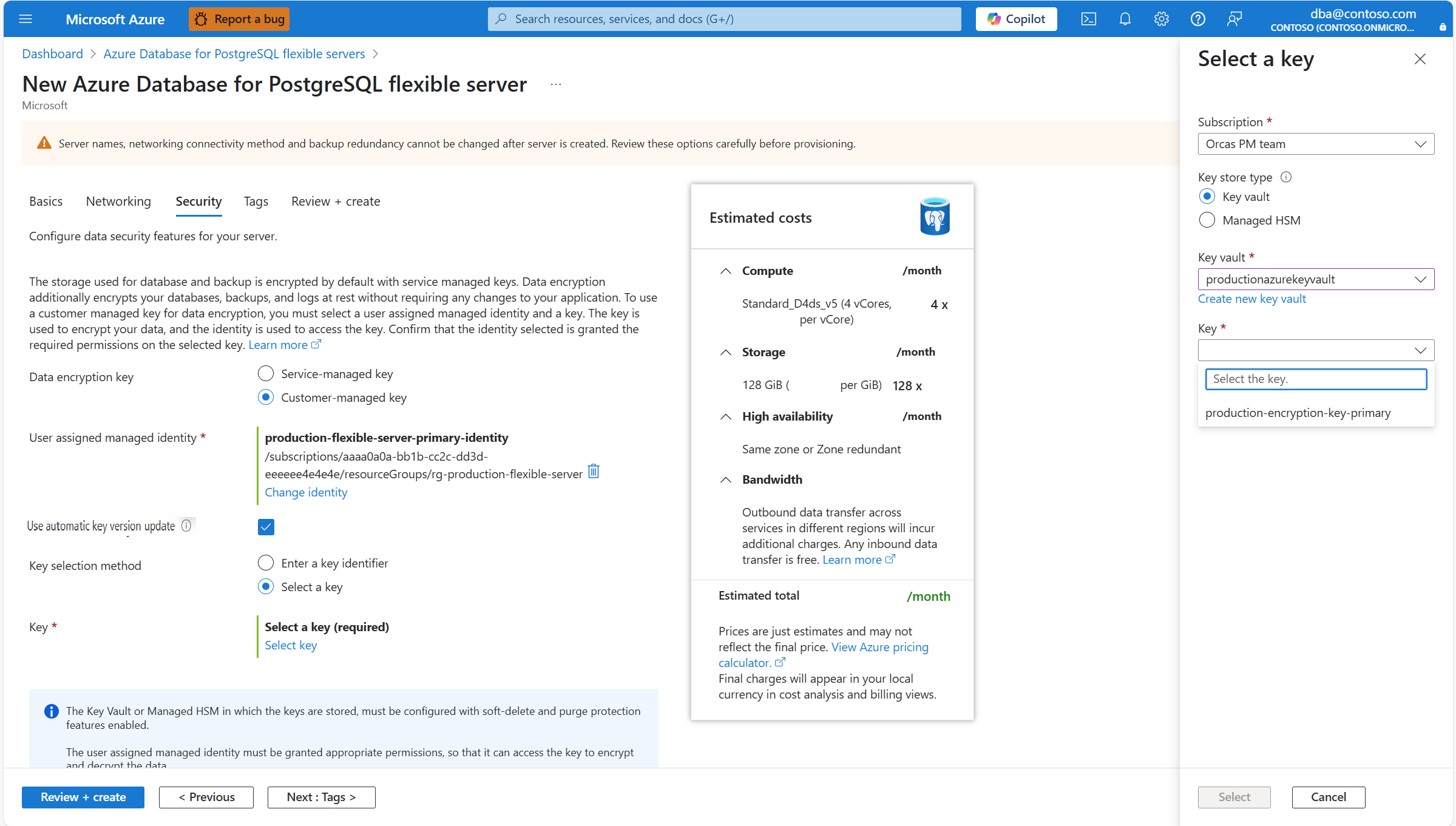The height and width of the screenshot is (826, 1456).
Task: Choose production-encryption-key-primary from the key list
Action: 1298,413
